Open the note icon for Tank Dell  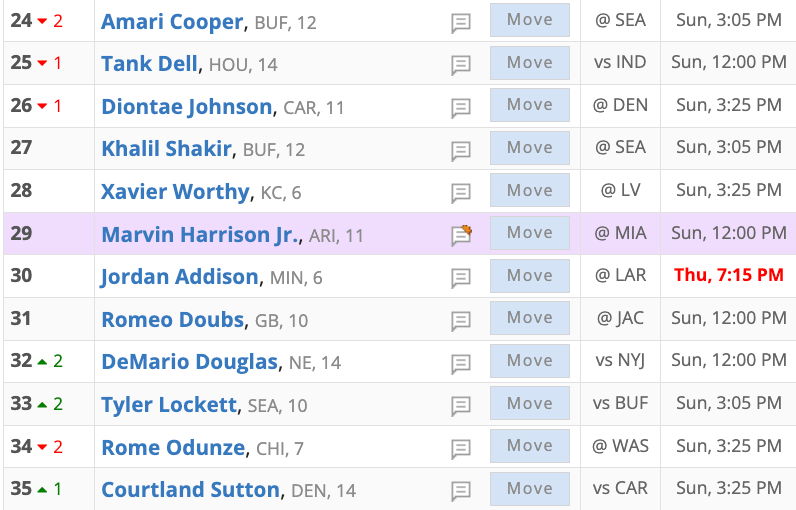(461, 65)
